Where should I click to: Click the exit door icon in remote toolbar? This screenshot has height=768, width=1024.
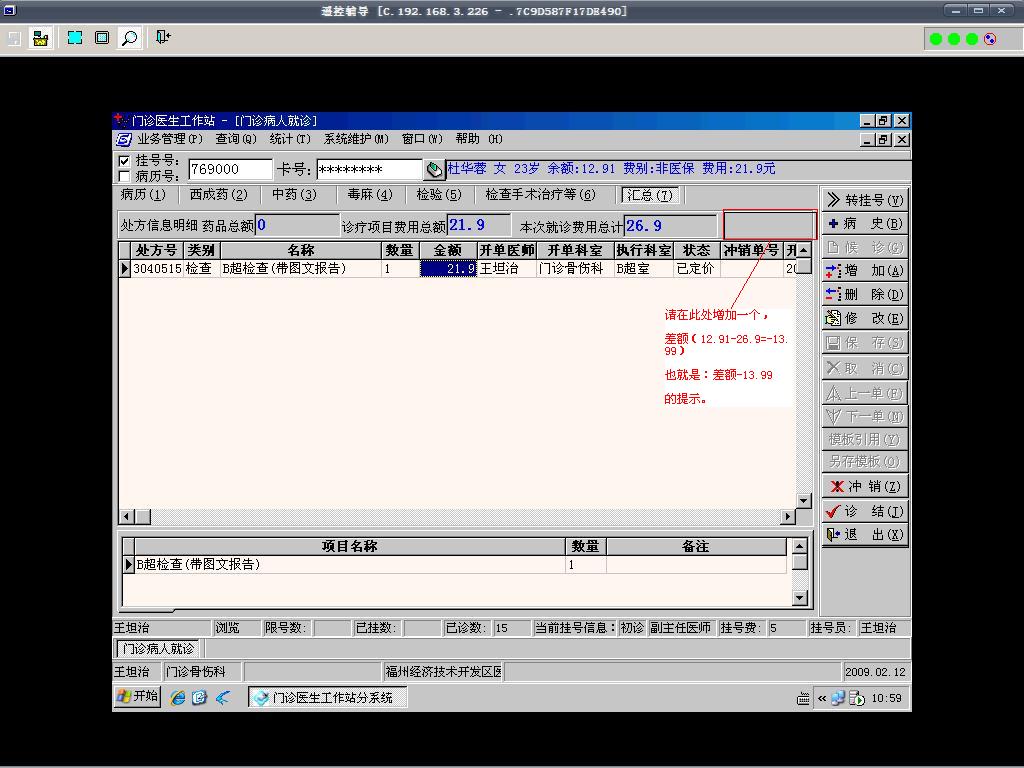[163, 37]
